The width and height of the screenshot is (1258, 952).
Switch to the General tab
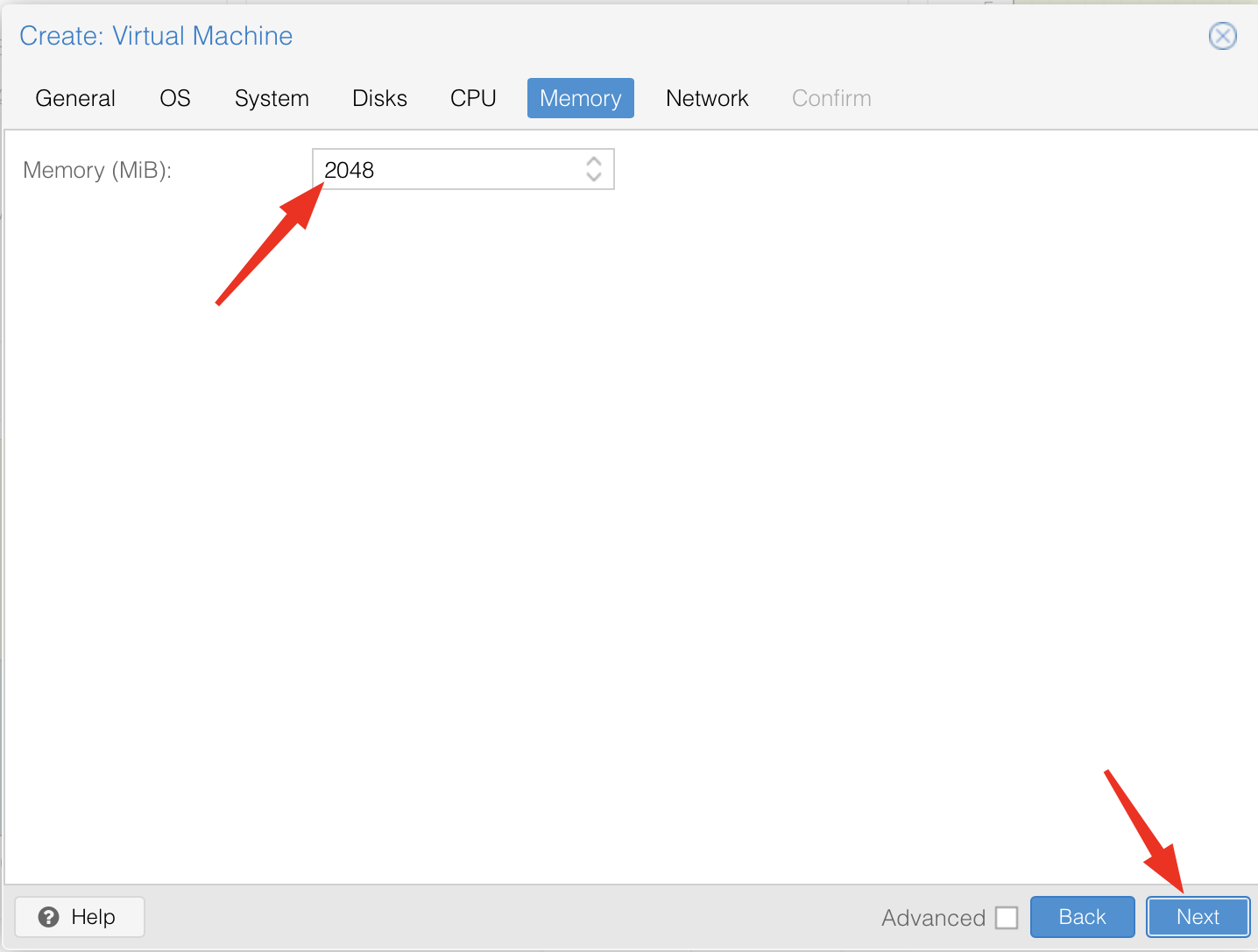point(75,98)
